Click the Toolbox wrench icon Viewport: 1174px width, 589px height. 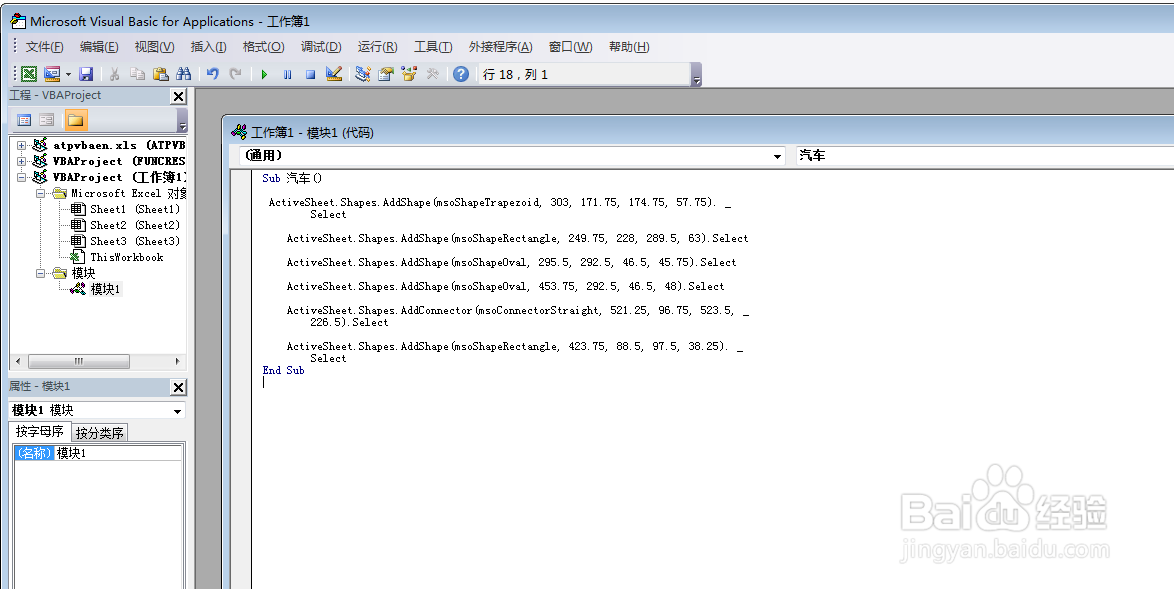coord(432,74)
